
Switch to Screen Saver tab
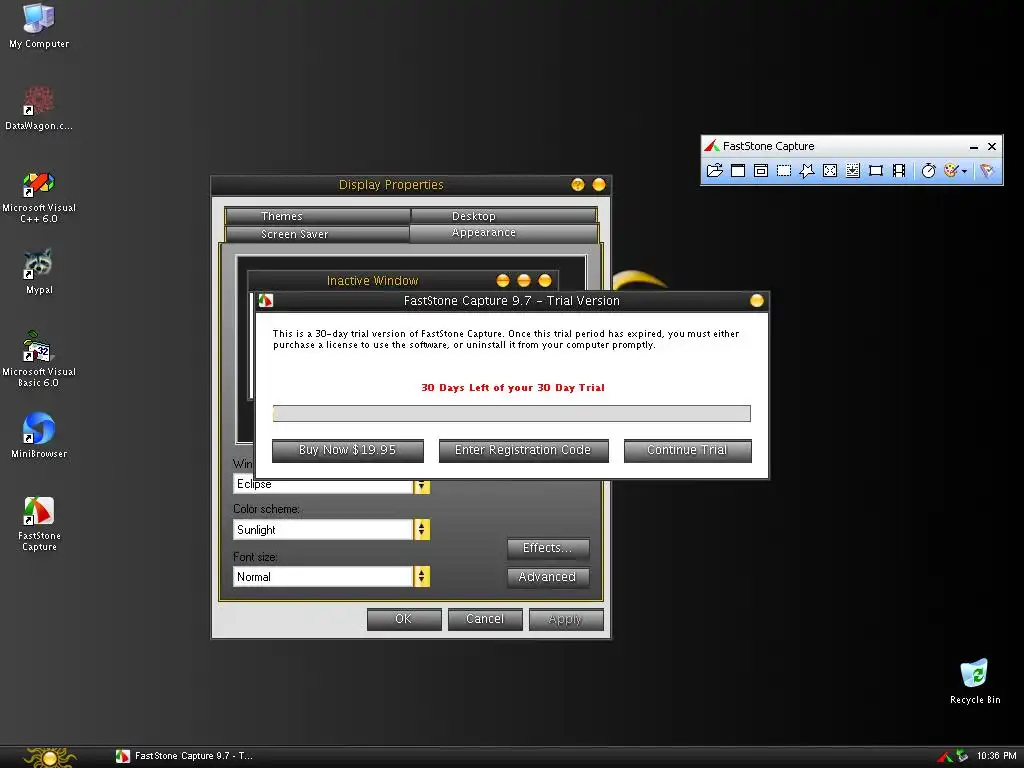click(x=317, y=234)
